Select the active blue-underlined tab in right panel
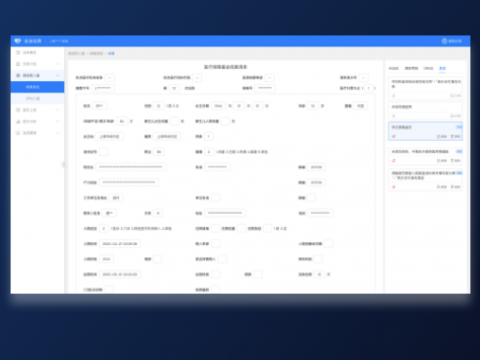Image resolution: width=480 pixels, height=360 pixels. point(442,68)
